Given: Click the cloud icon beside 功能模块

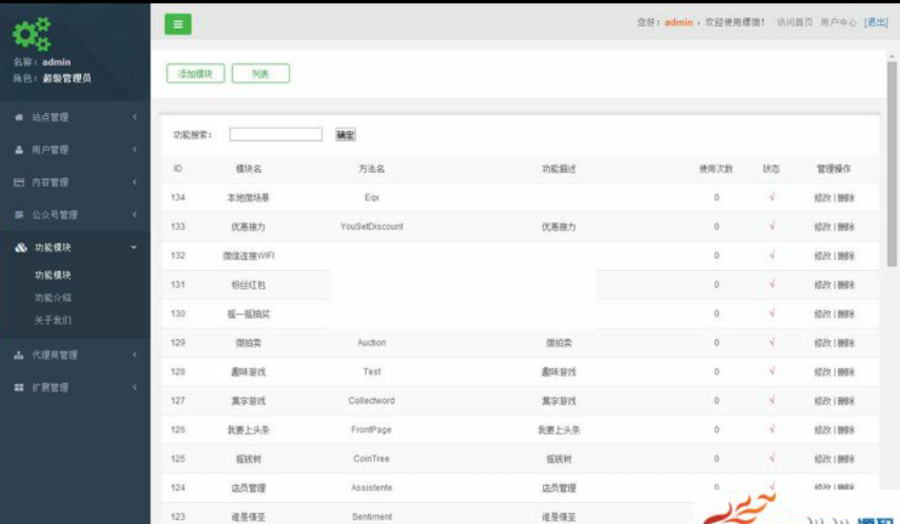Looking at the screenshot, I should point(21,247).
